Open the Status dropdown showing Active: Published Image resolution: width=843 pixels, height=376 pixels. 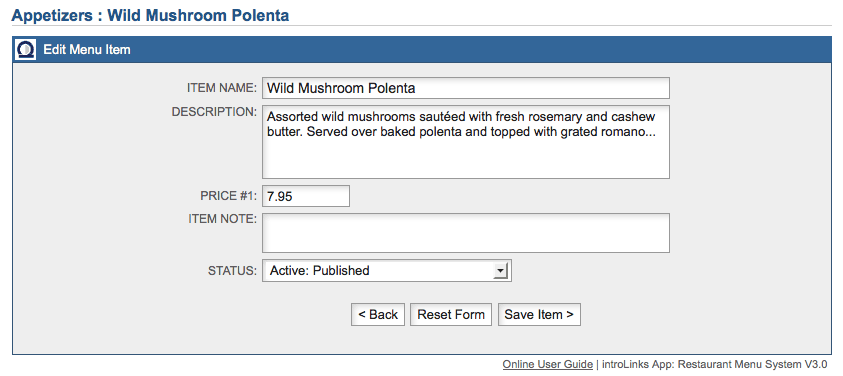pos(387,271)
